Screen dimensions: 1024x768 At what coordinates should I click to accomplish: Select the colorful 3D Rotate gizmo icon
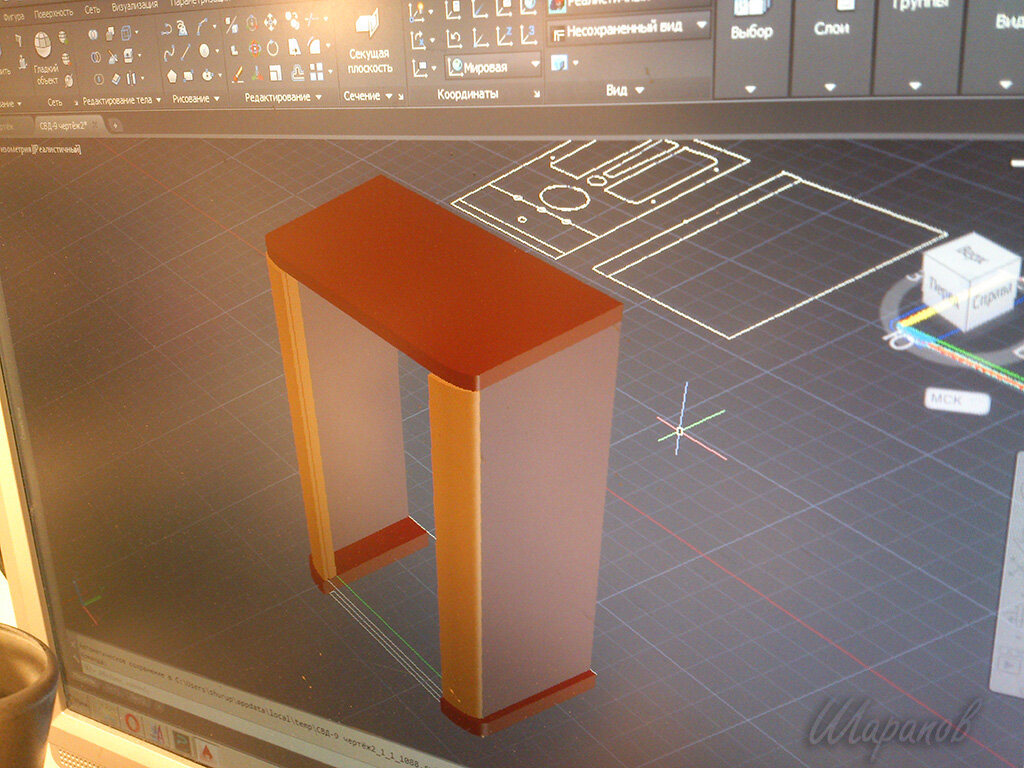pyautogui.click(x=253, y=48)
